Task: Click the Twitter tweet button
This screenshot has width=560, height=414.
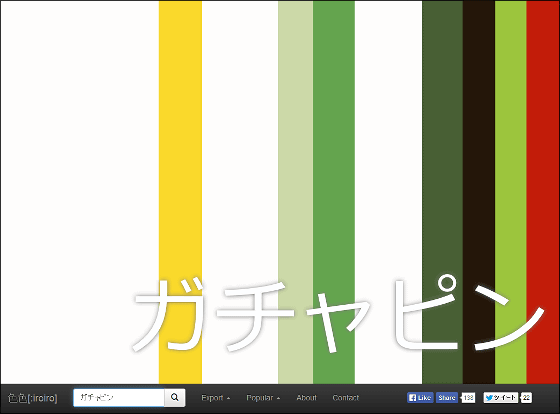Action: click(501, 398)
